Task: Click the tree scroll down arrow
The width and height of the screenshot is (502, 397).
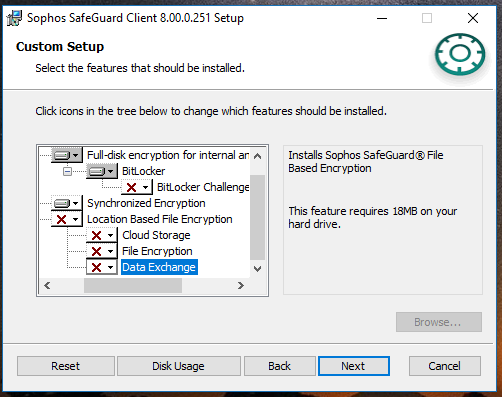Action: click(x=257, y=269)
